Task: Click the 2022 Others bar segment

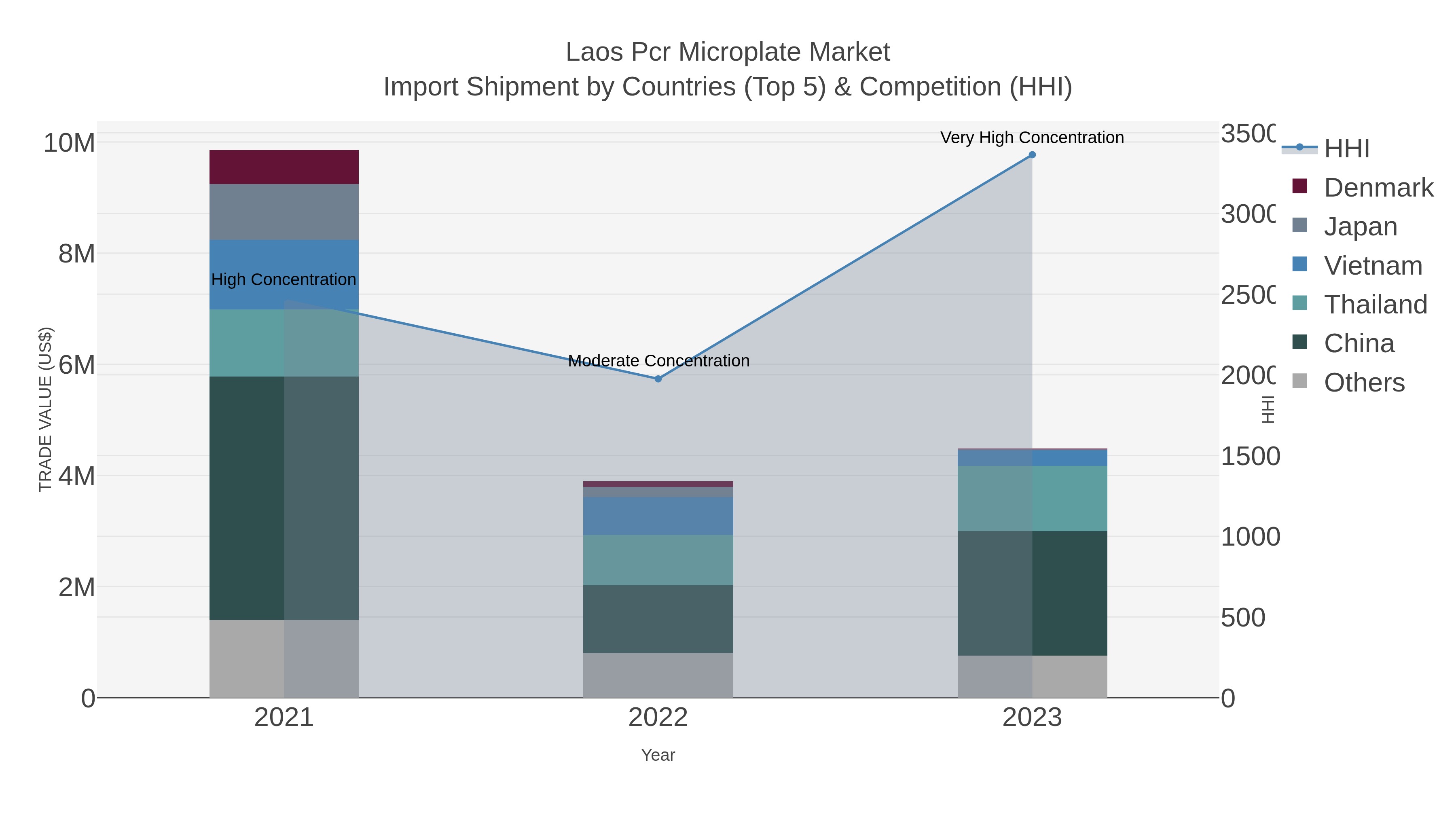Action: [x=658, y=675]
